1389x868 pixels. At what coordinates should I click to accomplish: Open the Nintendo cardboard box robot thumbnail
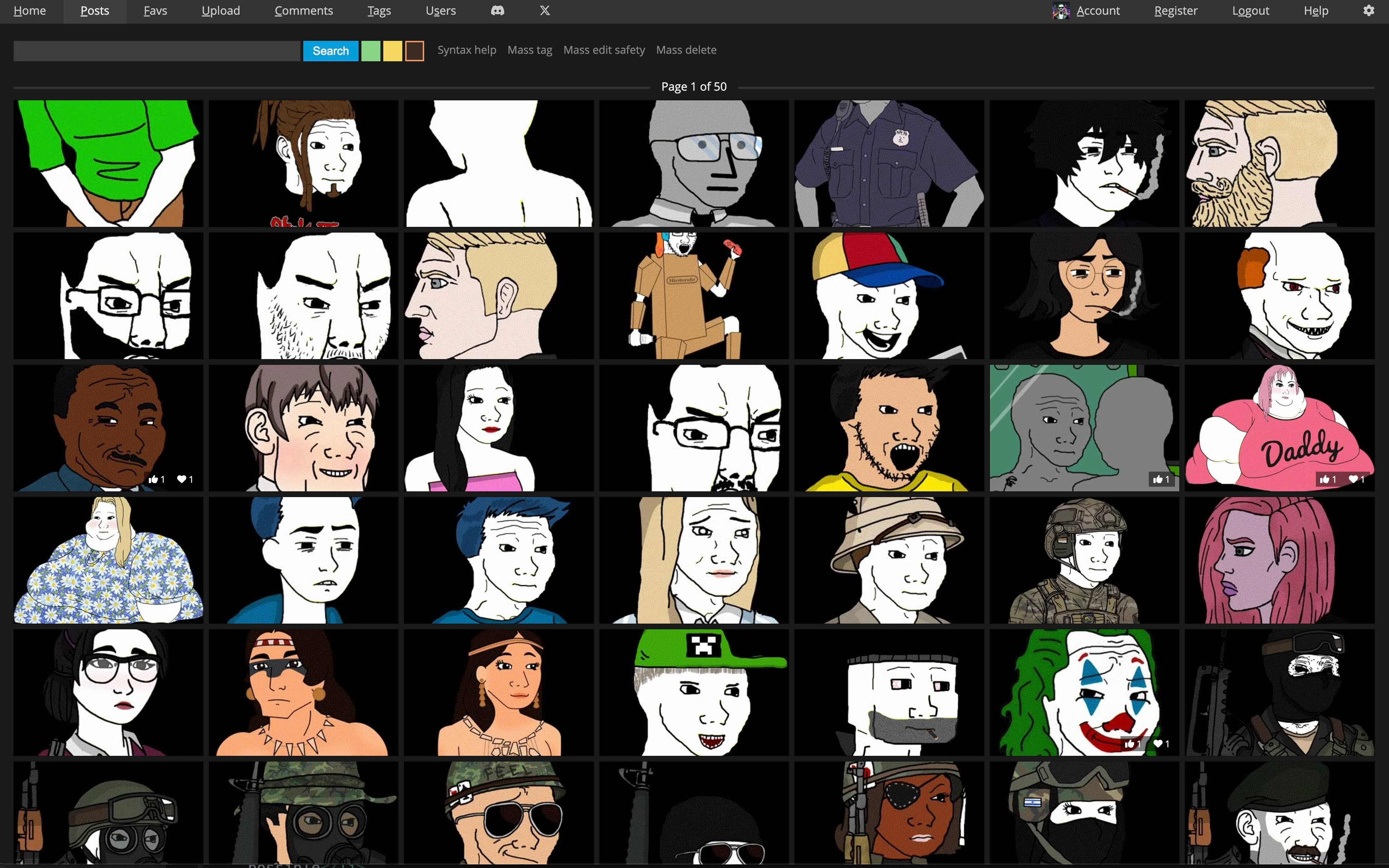[694, 296]
